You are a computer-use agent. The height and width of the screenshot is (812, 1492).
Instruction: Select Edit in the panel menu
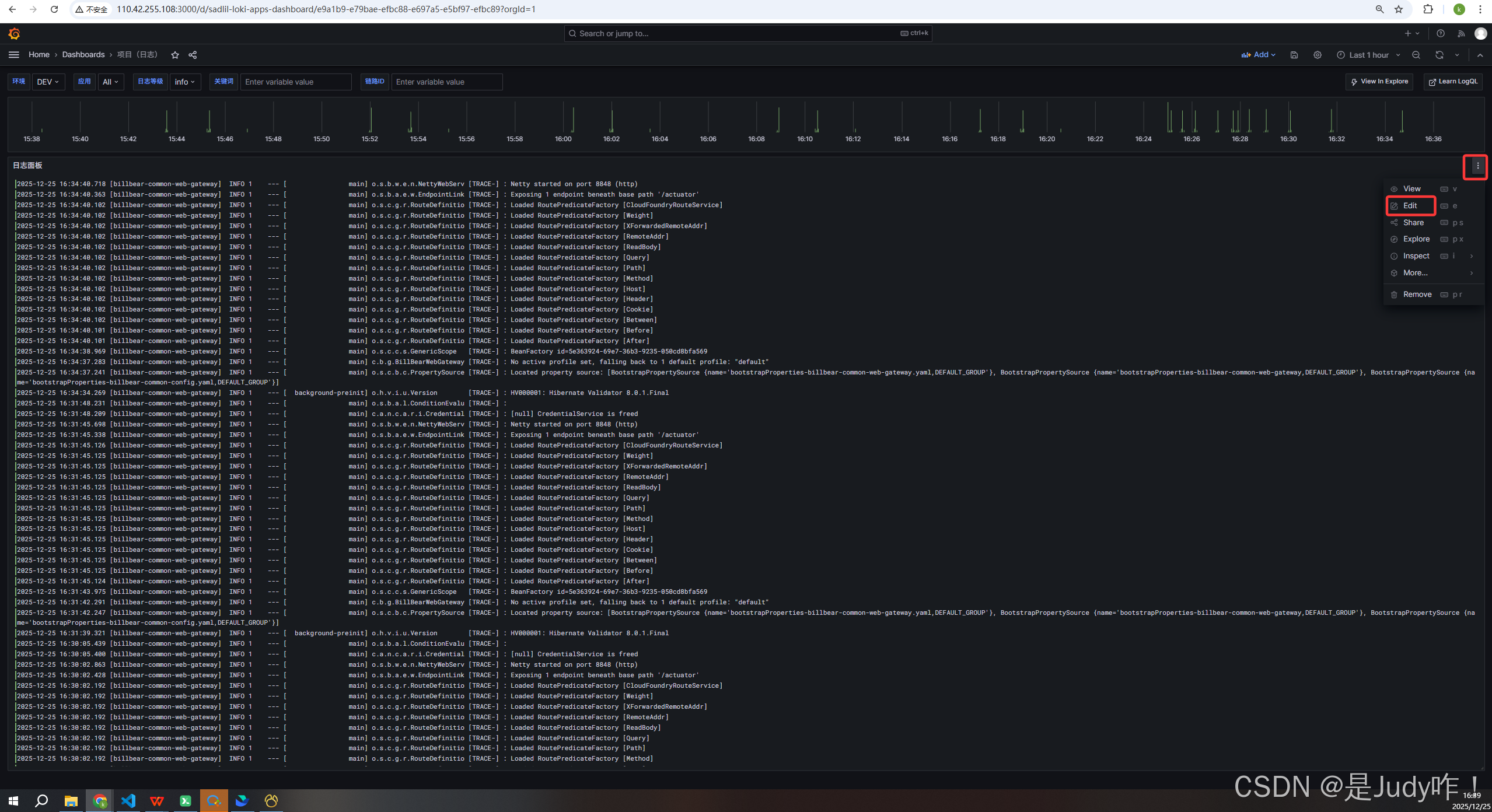point(1410,206)
